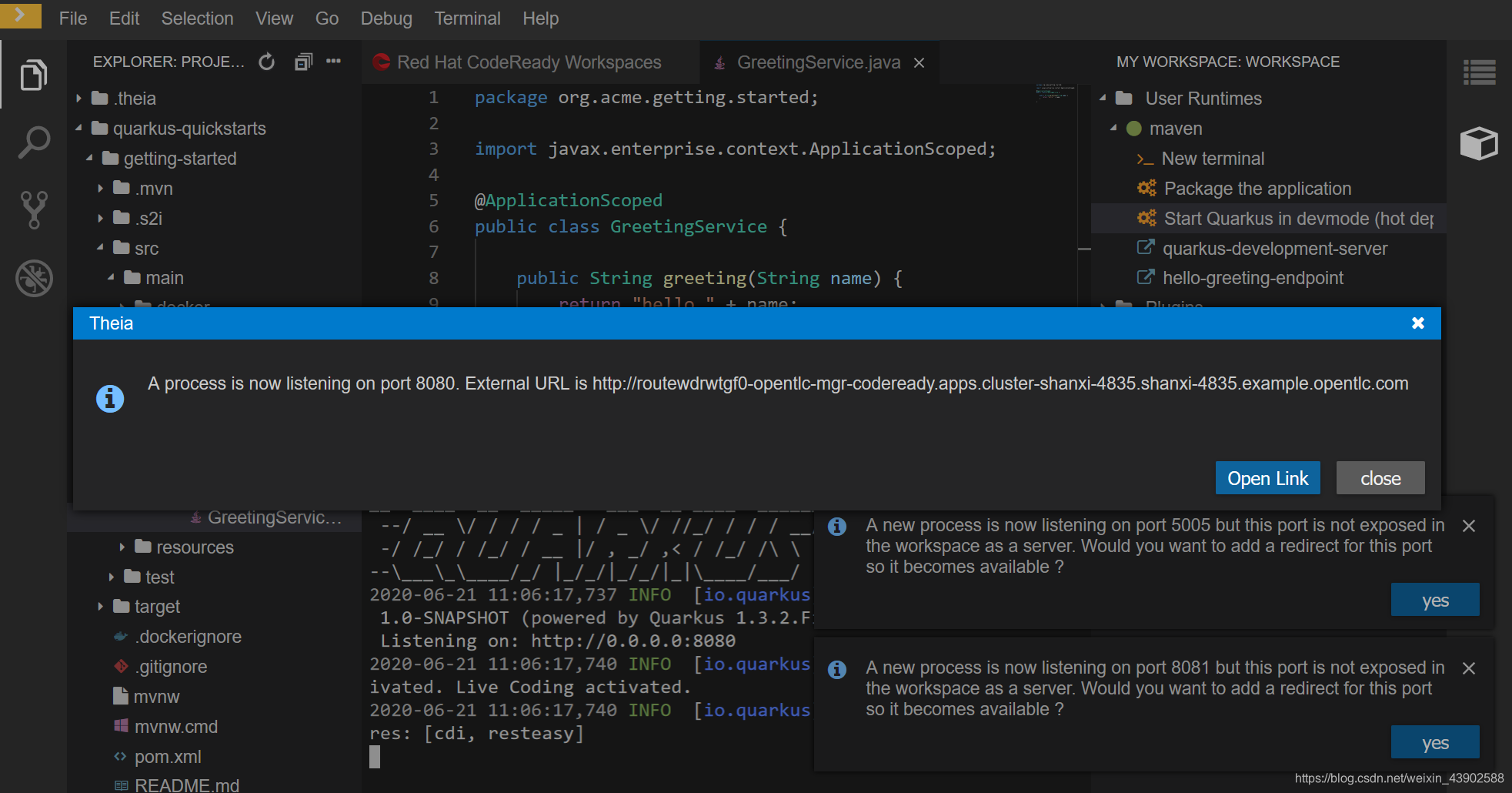
Task: Dismiss the port 8081 notification
Action: click(1468, 668)
